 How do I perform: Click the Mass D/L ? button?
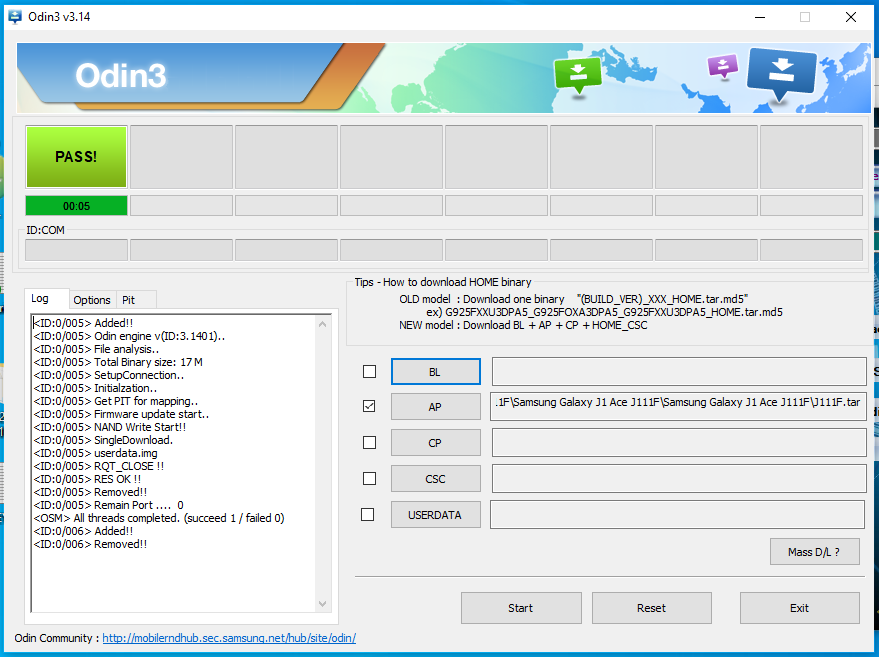[815, 552]
